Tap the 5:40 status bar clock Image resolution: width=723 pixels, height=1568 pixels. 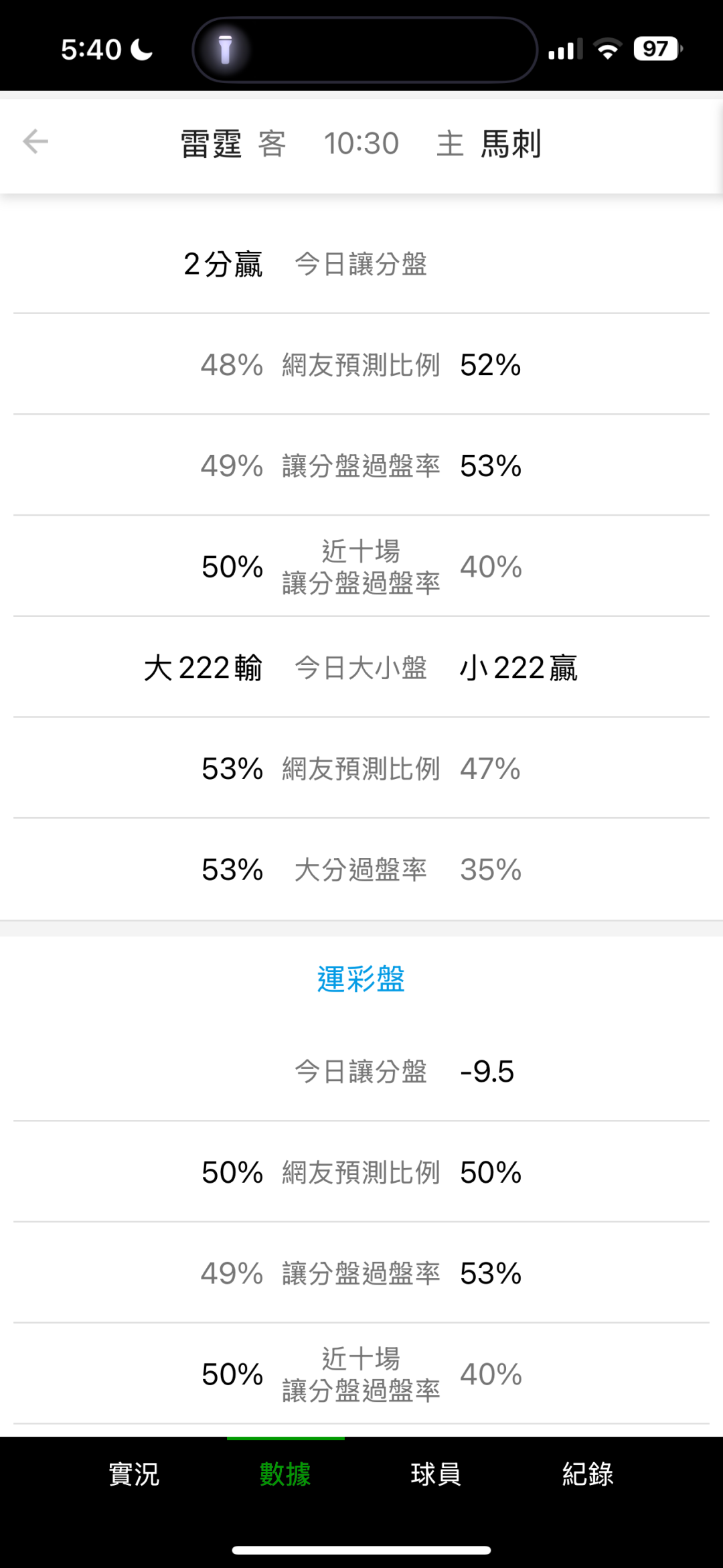coord(91,50)
